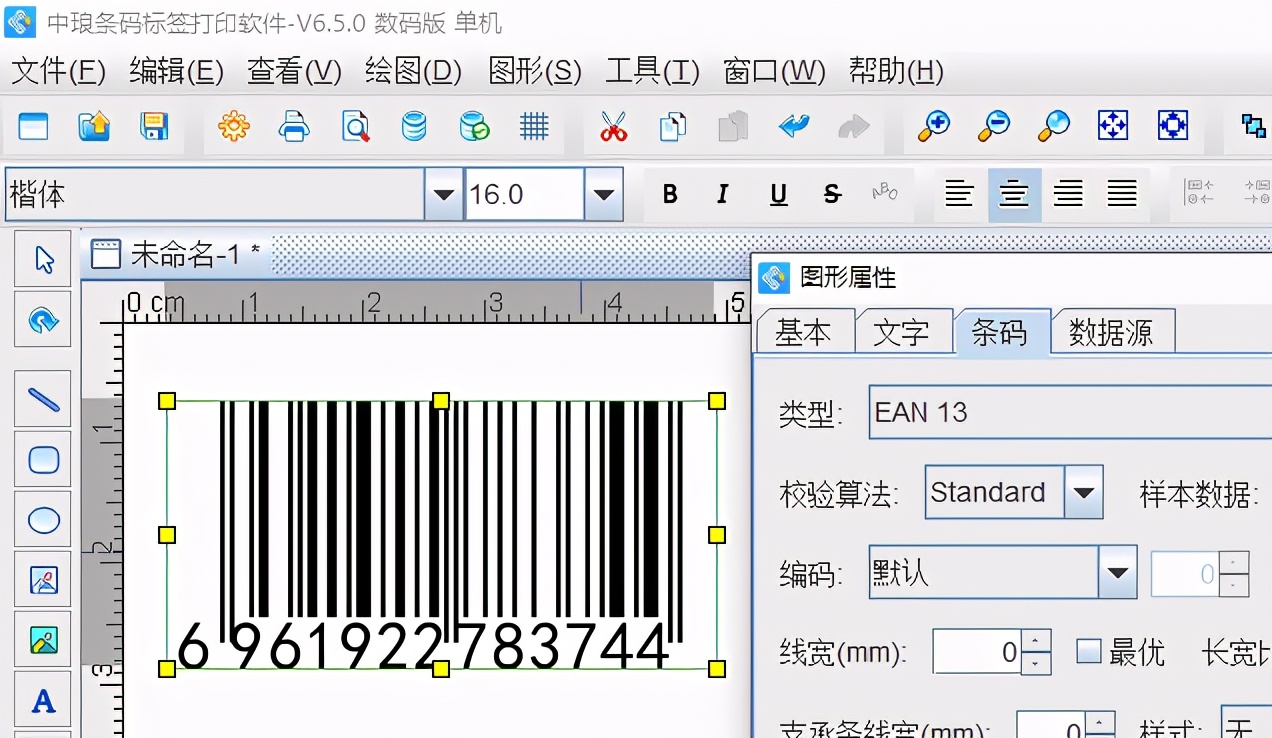
Task: Open the 图形(S) menu
Action: point(534,71)
